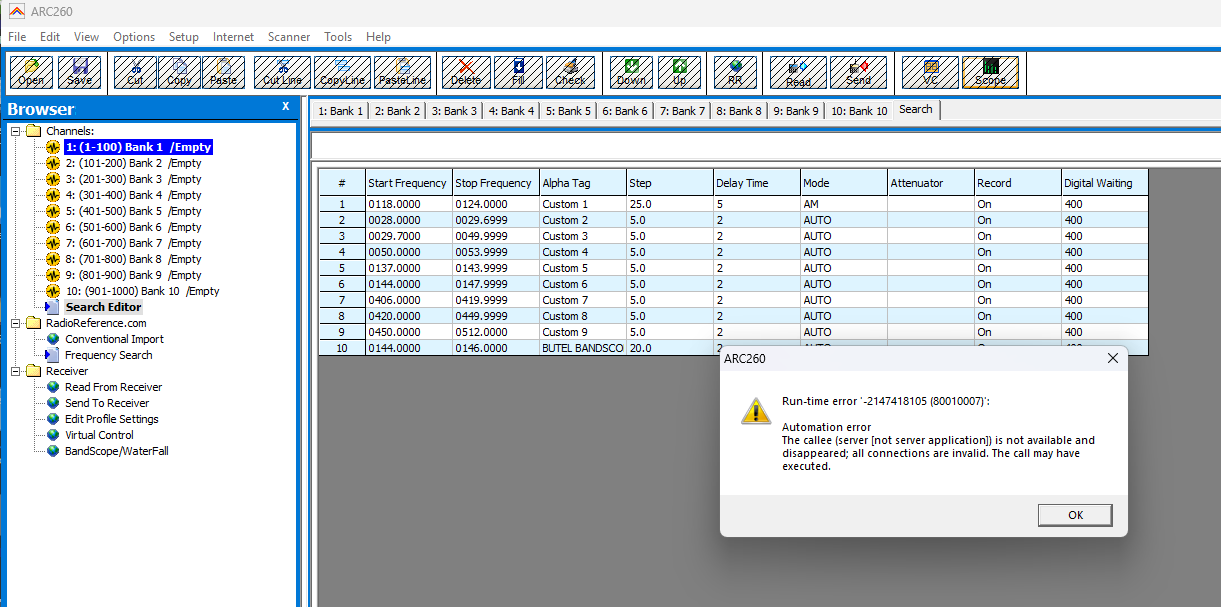Click the Start Frequency column header

(x=408, y=183)
